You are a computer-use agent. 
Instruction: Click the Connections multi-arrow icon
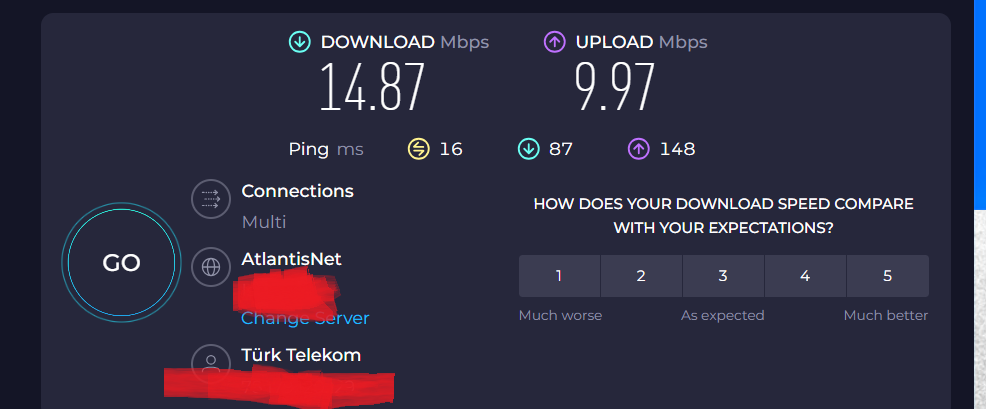coord(211,200)
